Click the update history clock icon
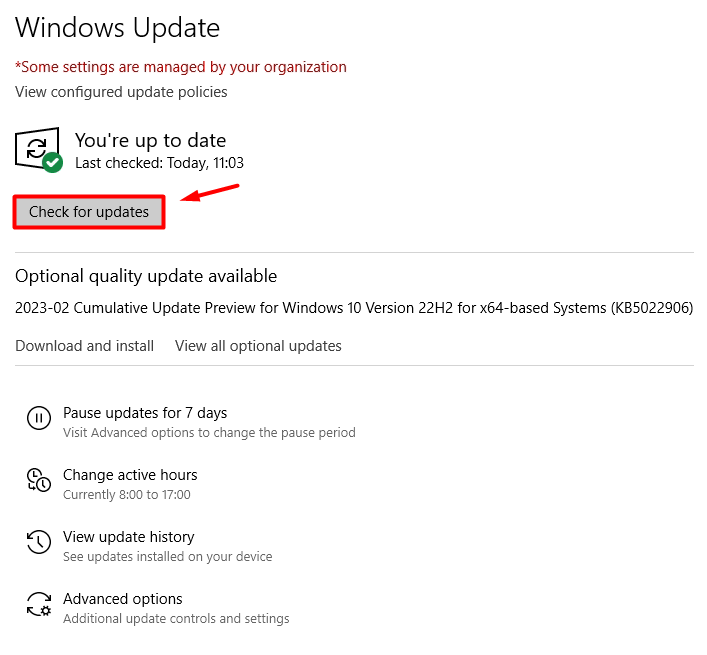Screen dimensions: 707x655 [x=39, y=542]
